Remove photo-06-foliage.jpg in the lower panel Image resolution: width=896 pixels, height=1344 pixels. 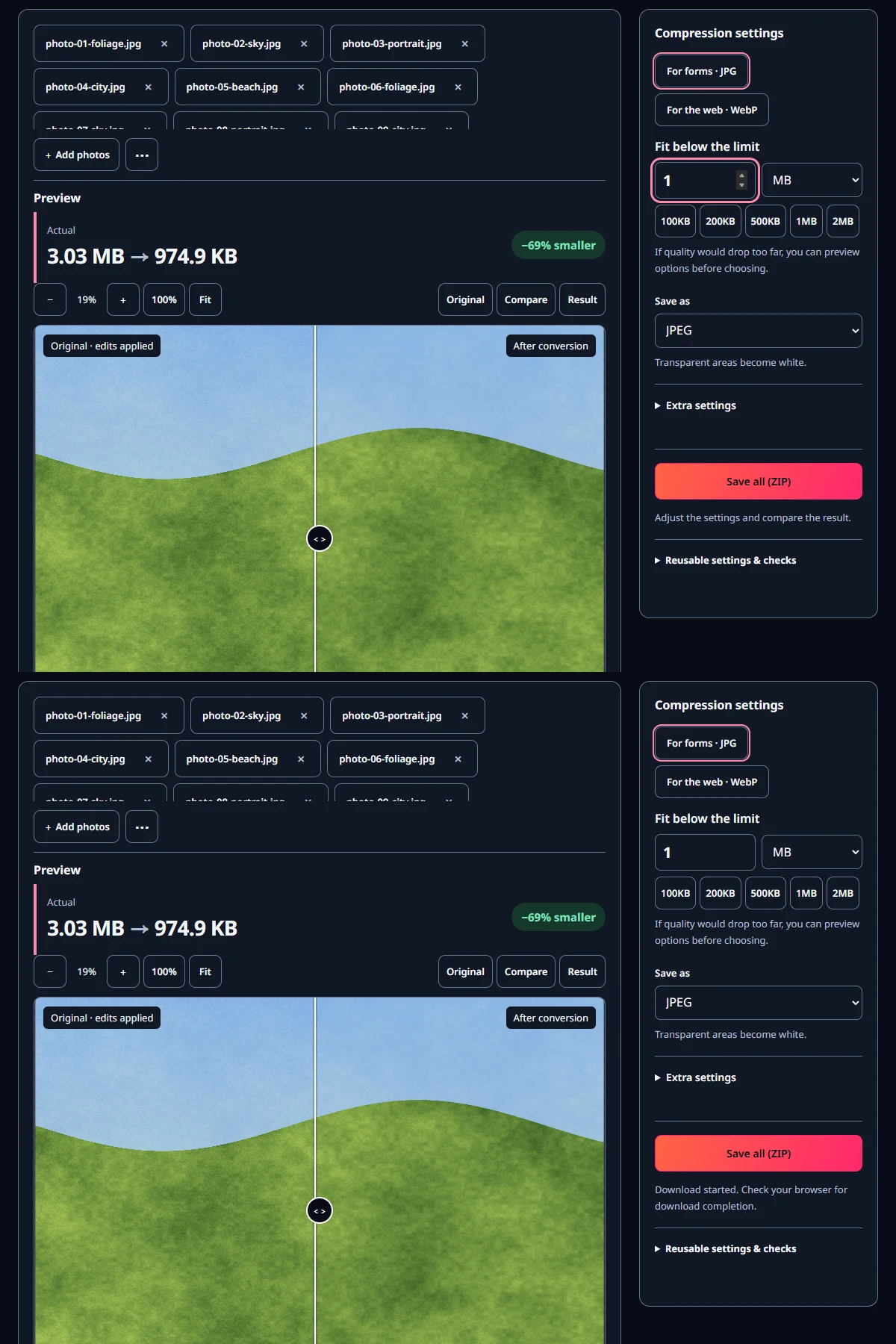click(458, 759)
